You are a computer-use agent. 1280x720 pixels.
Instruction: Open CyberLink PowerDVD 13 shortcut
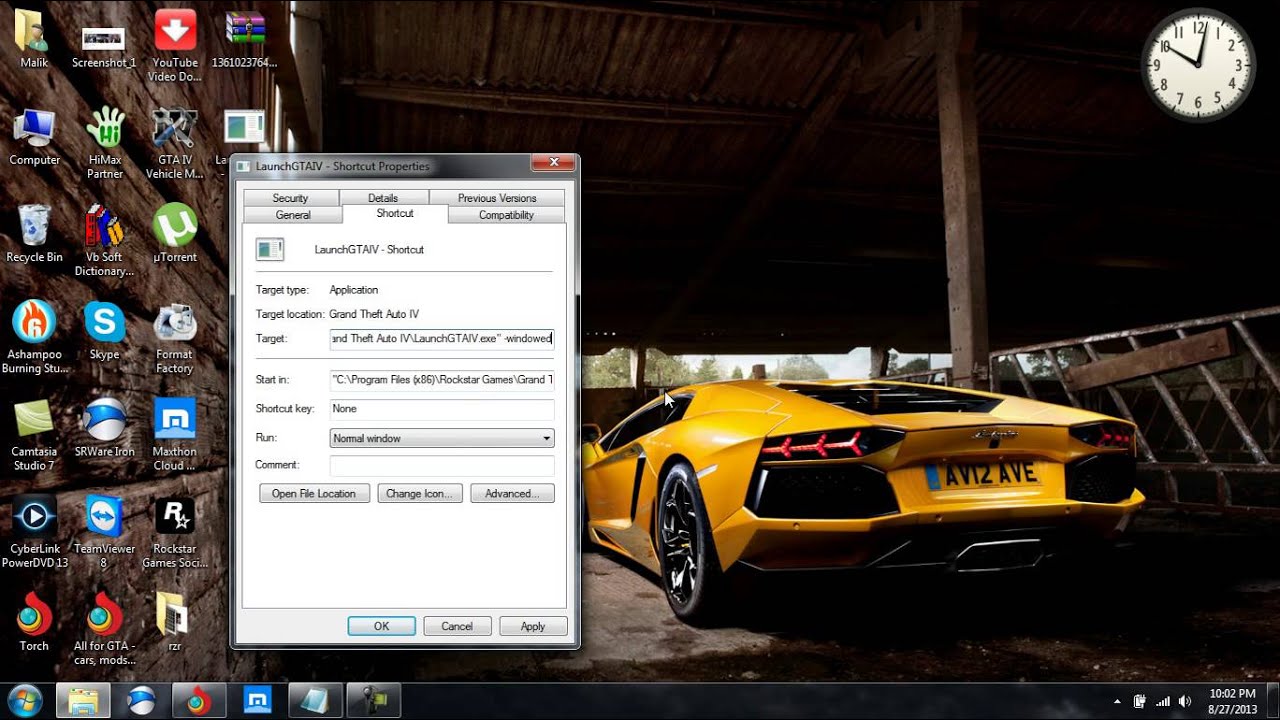(34, 532)
